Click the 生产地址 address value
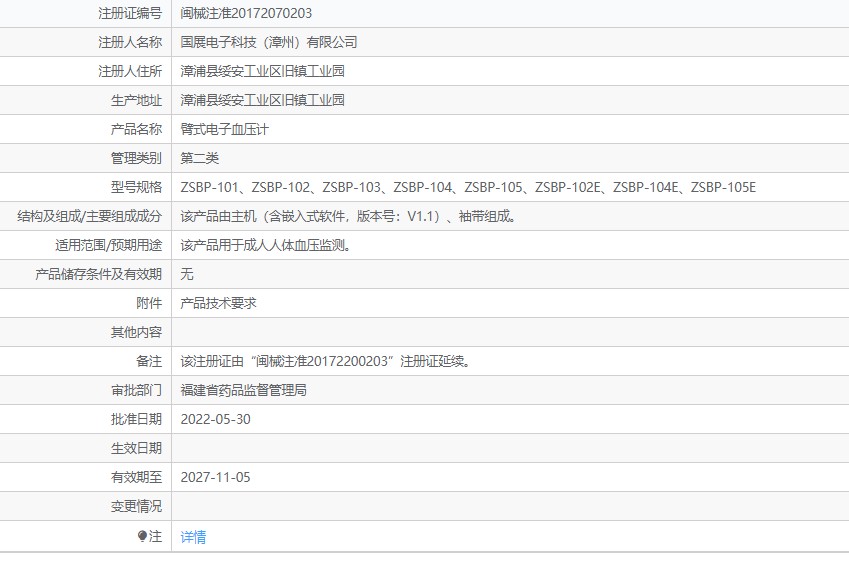 [263, 100]
